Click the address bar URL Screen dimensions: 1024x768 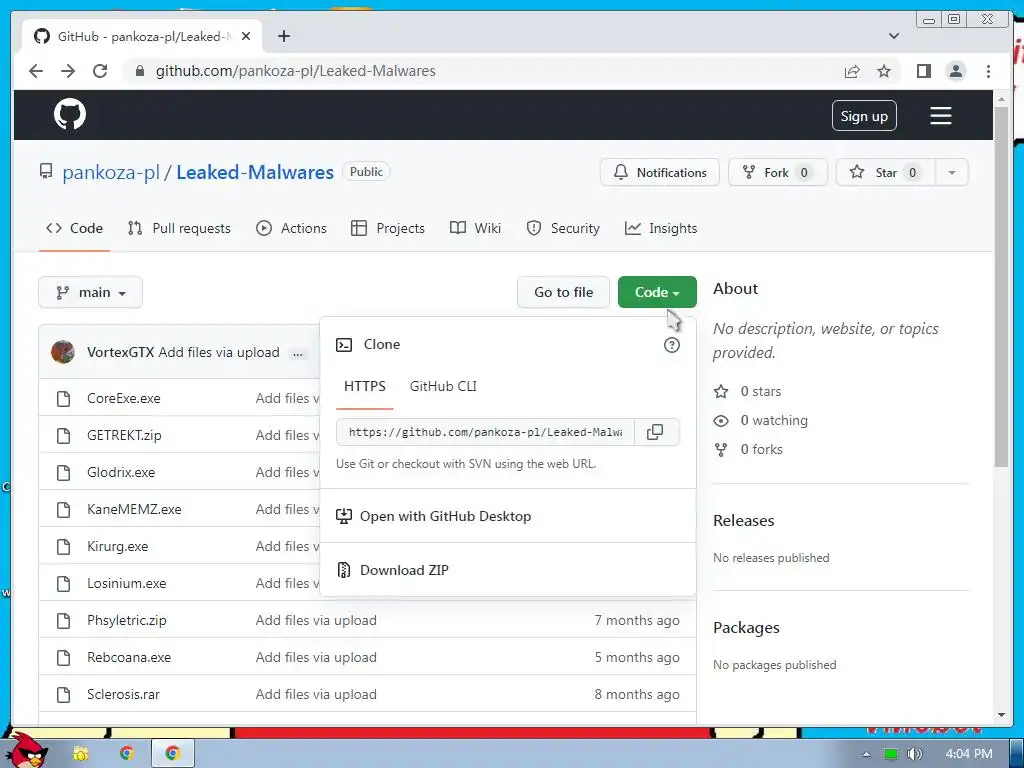[295, 71]
